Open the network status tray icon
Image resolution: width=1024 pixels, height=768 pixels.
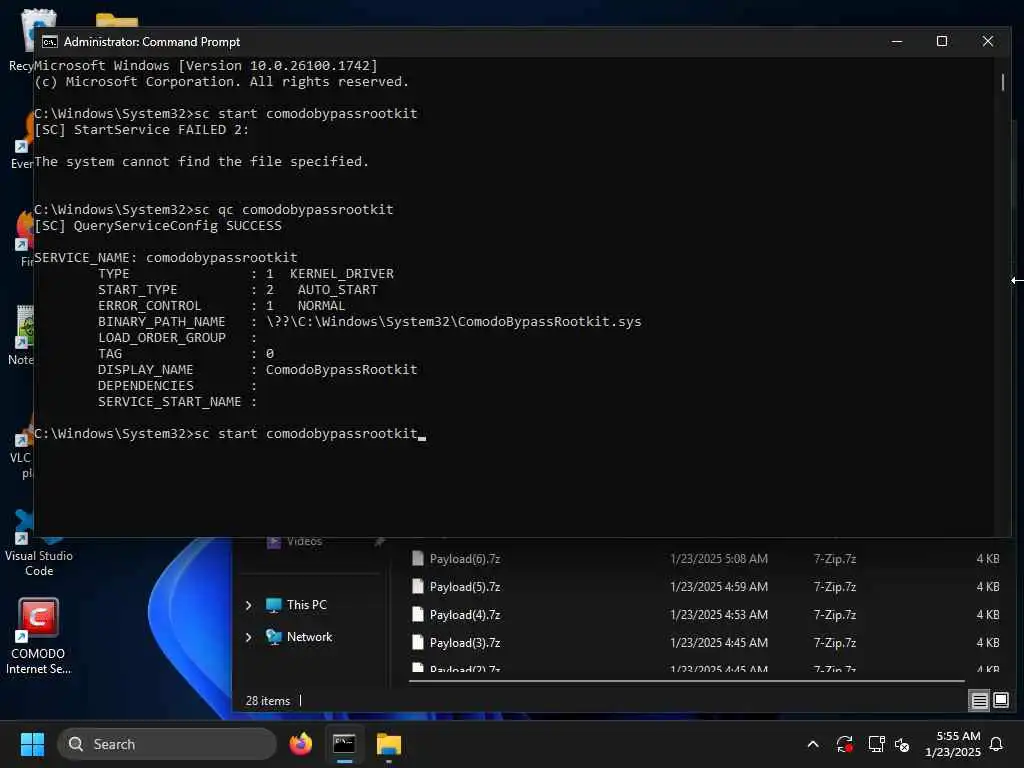click(876, 744)
